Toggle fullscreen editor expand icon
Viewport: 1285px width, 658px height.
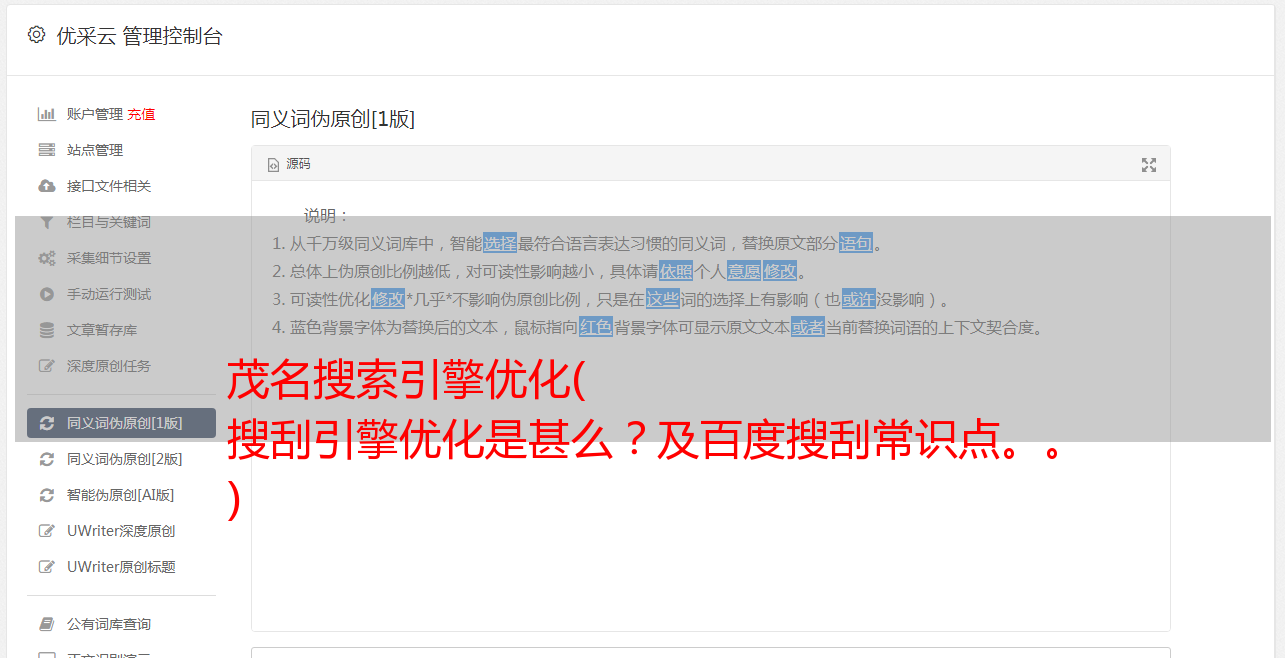[x=1149, y=165]
